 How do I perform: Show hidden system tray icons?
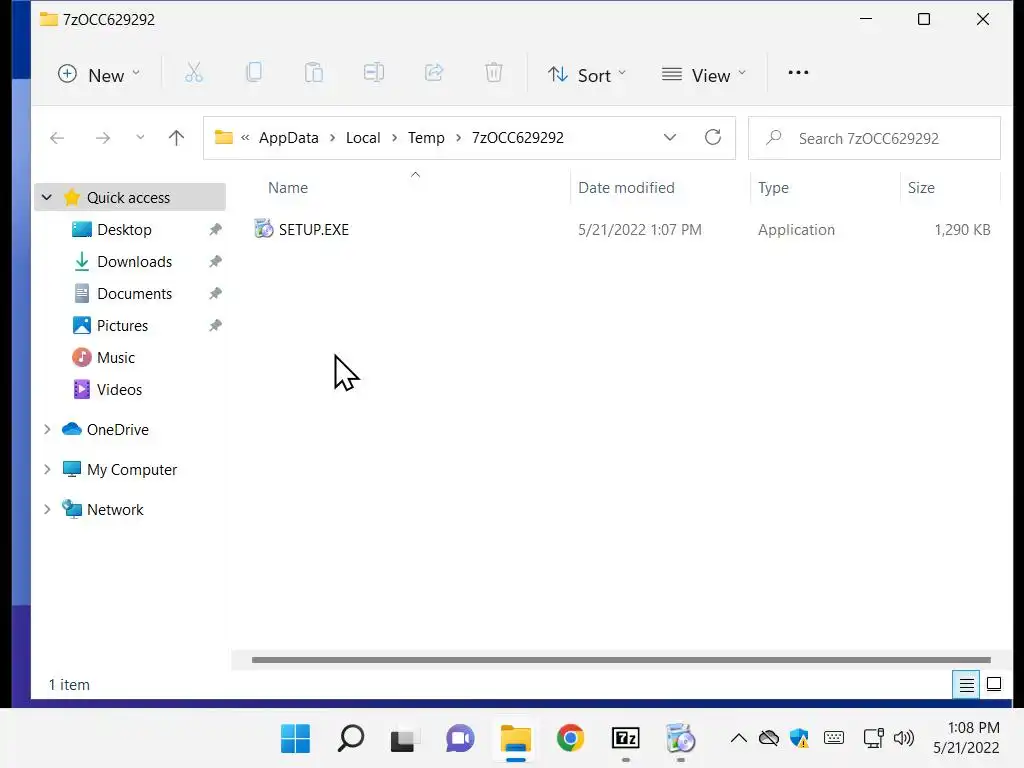click(739, 739)
